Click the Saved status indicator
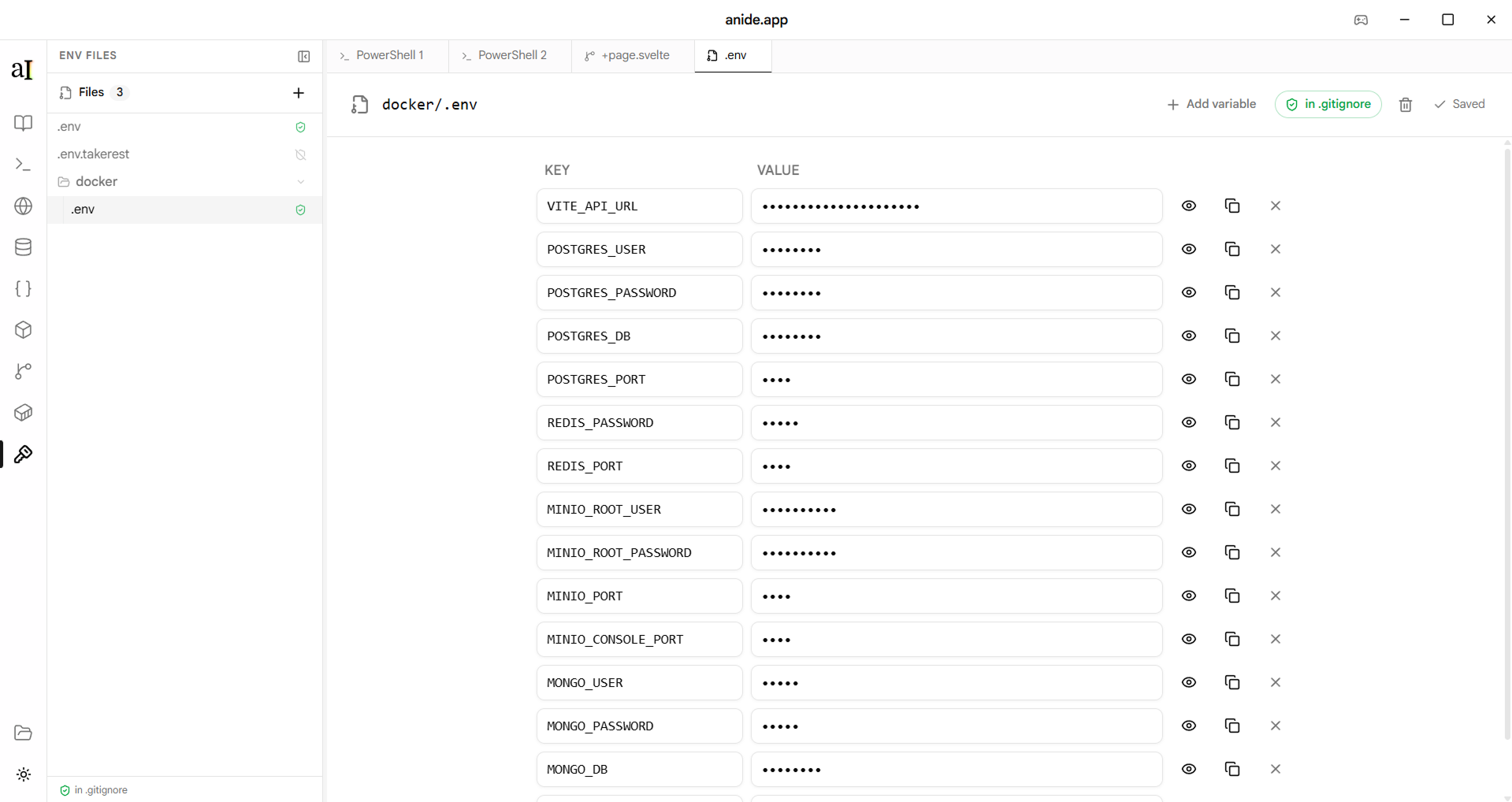This screenshot has height=802, width=1512. pyautogui.click(x=1459, y=104)
